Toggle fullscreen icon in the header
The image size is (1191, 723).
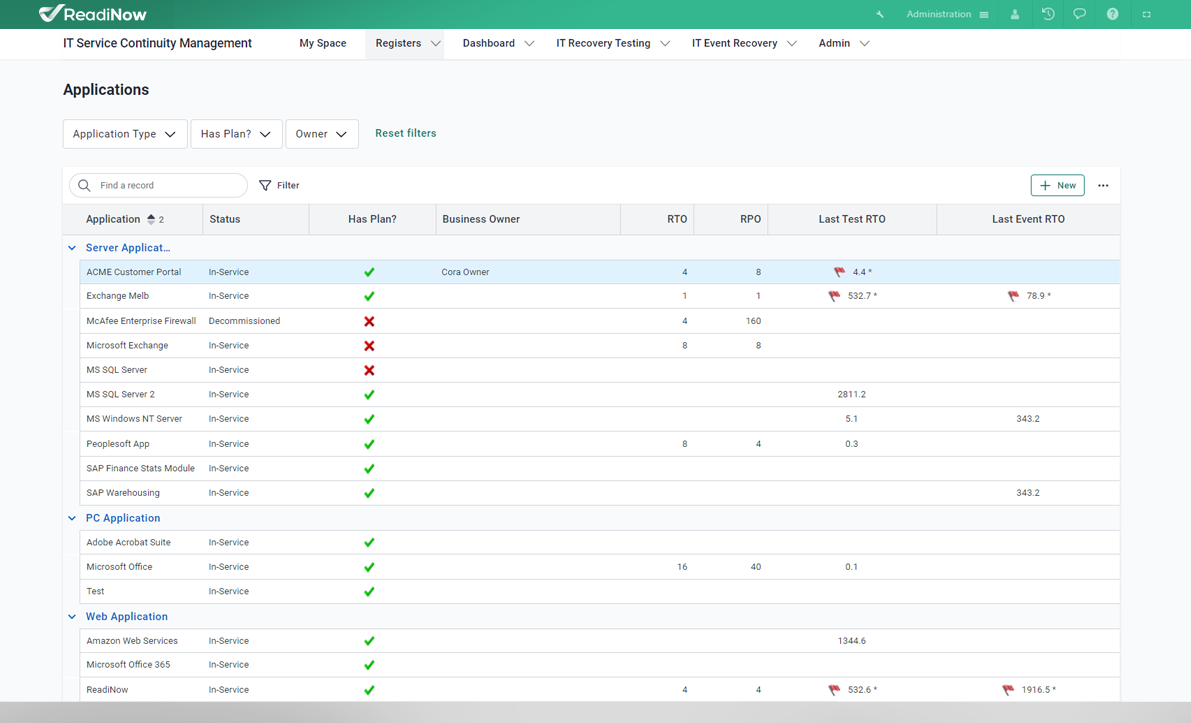[1147, 14]
